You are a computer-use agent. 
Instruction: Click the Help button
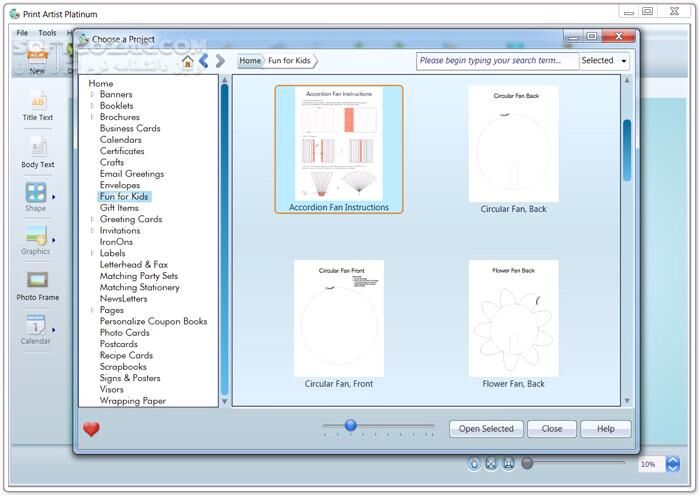tap(605, 429)
